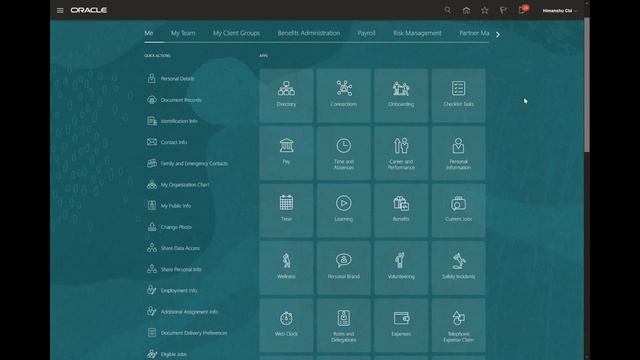Open the My Client Groups tab

[236, 33]
